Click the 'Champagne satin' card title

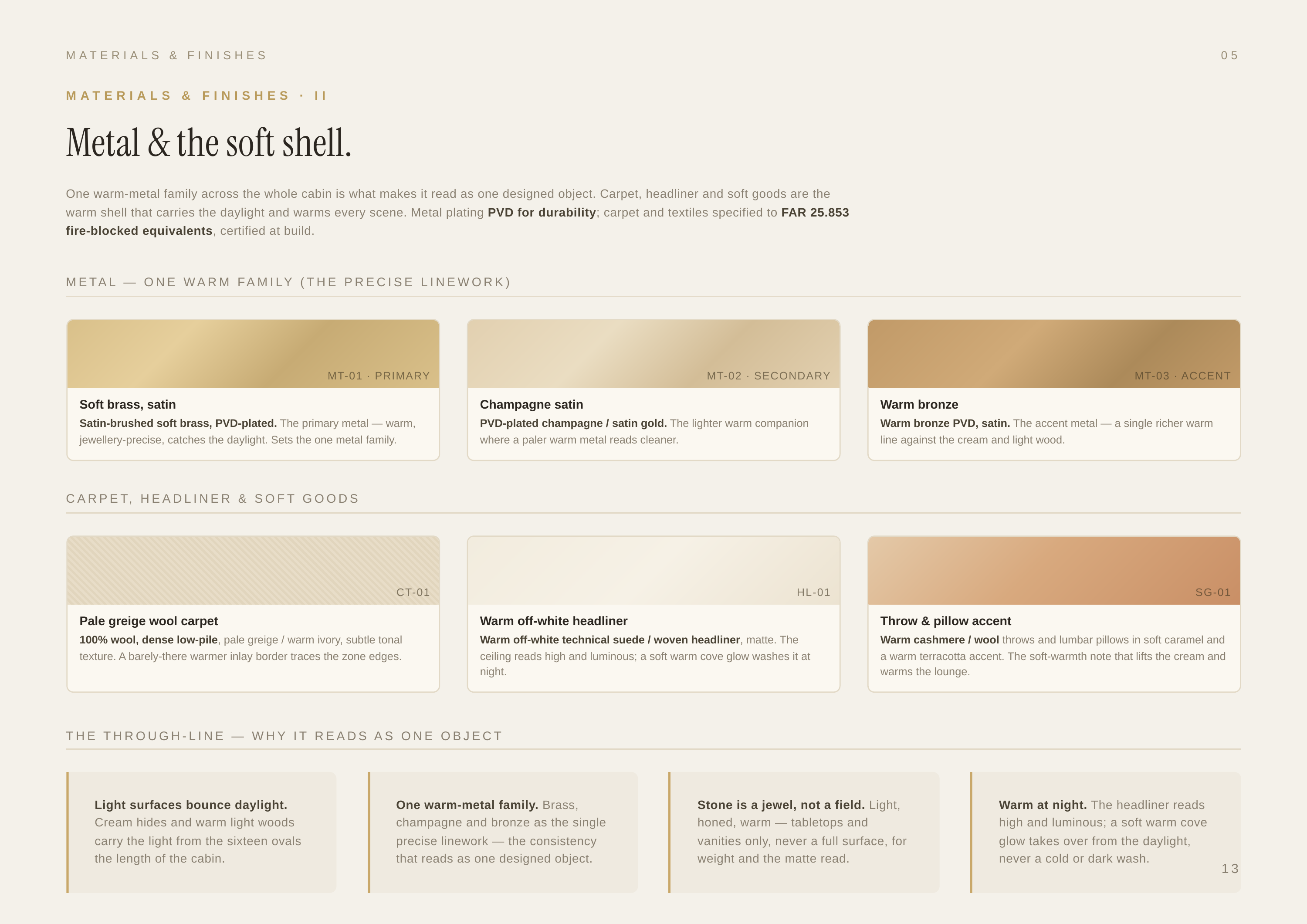(x=531, y=404)
